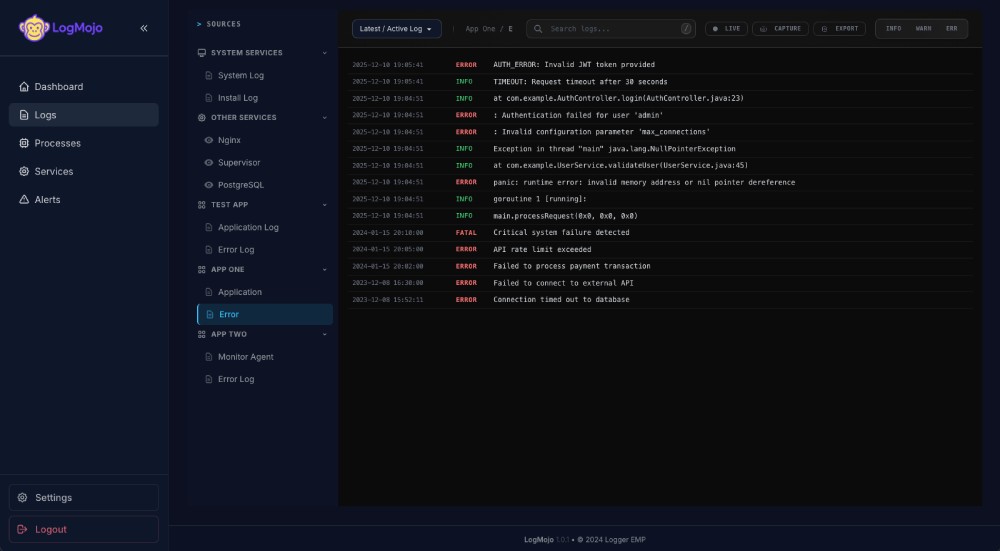This screenshot has height=551, width=1000.
Task: Open the Test App Error Log
Action: 265,250
